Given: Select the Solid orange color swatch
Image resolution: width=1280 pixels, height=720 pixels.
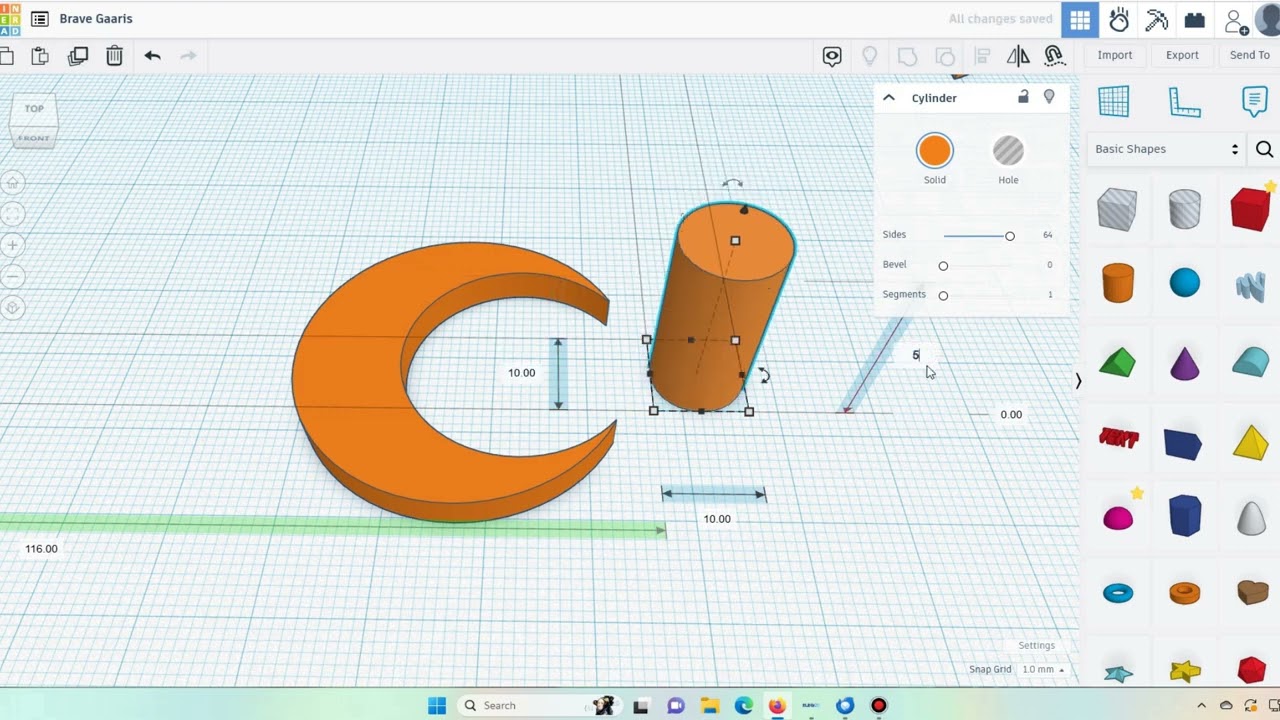Looking at the screenshot, I should 935,151.
